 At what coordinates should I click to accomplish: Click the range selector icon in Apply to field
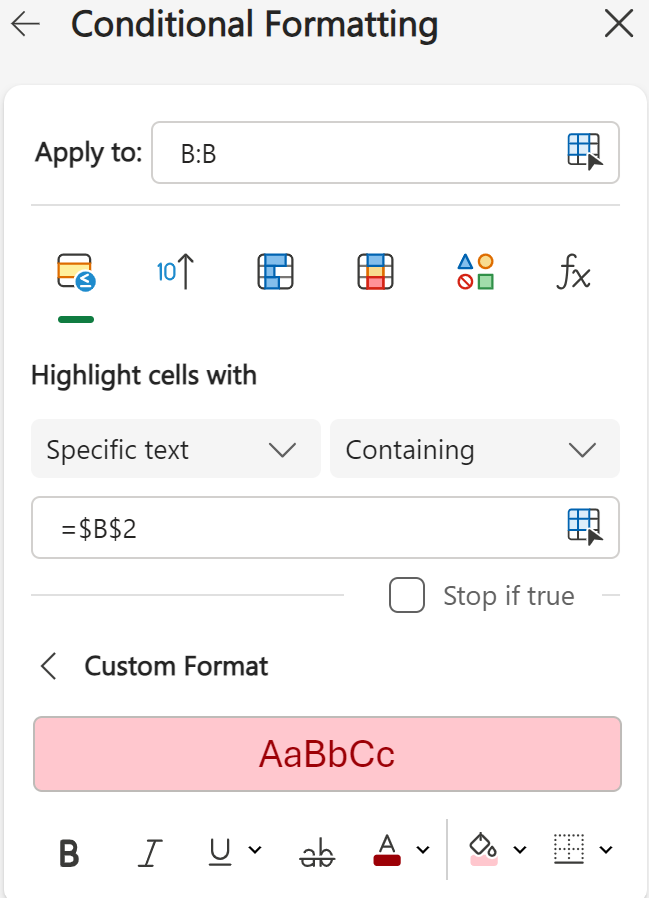pos(585,152)
